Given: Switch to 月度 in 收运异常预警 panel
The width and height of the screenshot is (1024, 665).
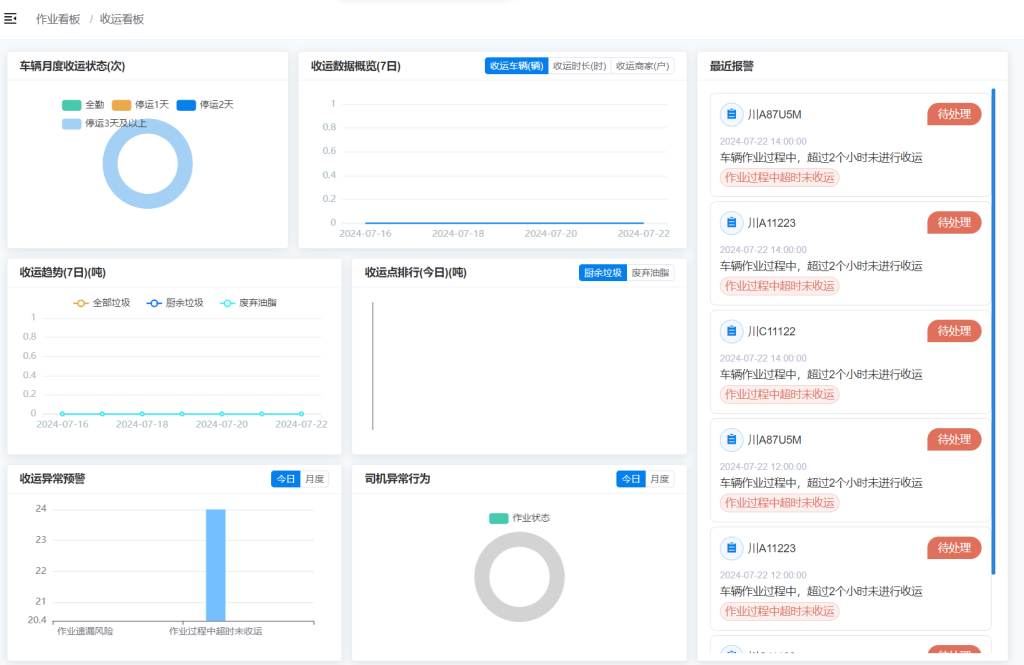Looking at the screenshot, I should (x=314, y=479).
